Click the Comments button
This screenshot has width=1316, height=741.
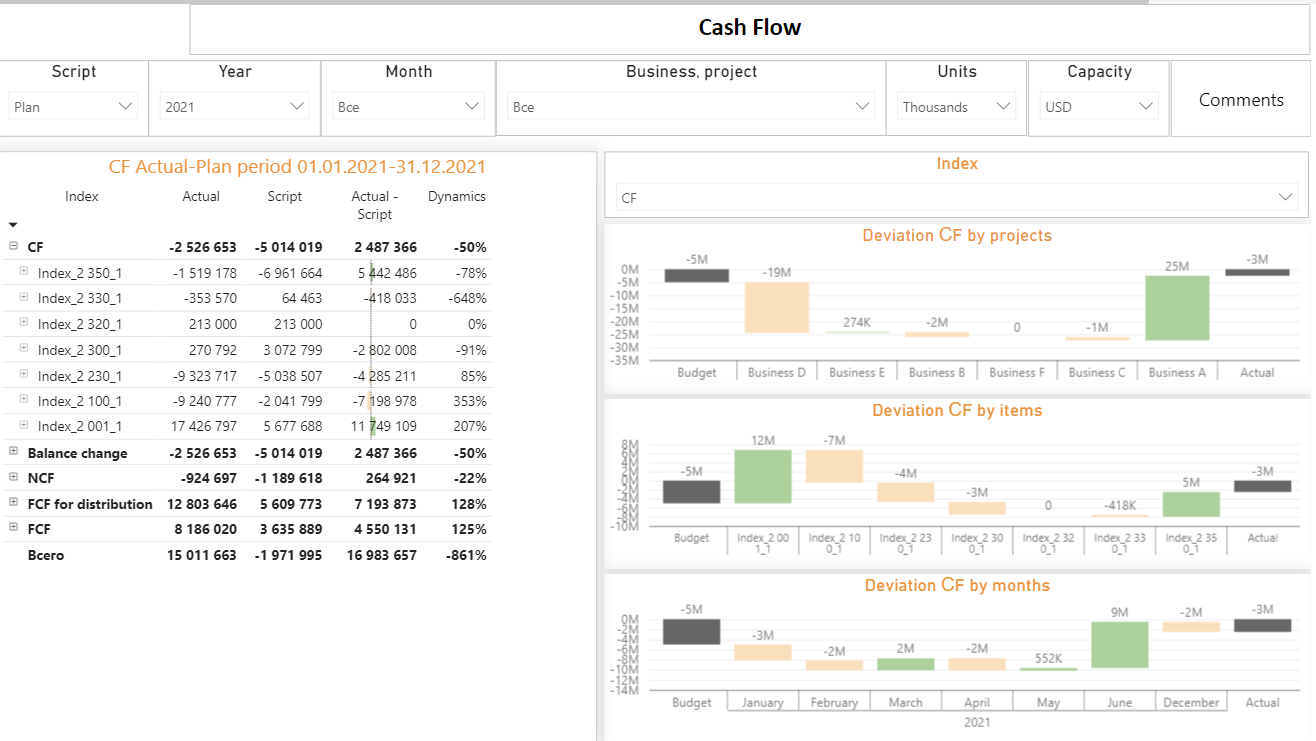1240,100
